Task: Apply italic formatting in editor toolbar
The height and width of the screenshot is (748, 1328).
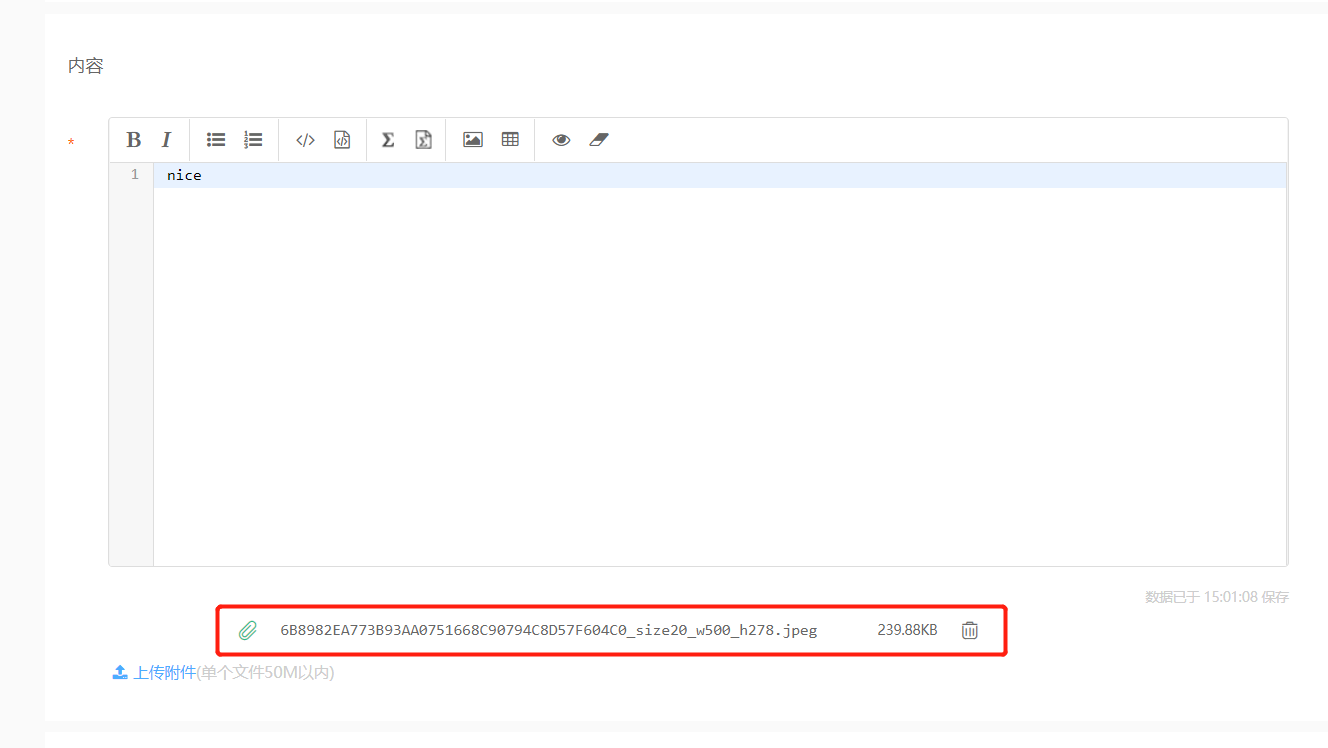Action: point(167,140)
